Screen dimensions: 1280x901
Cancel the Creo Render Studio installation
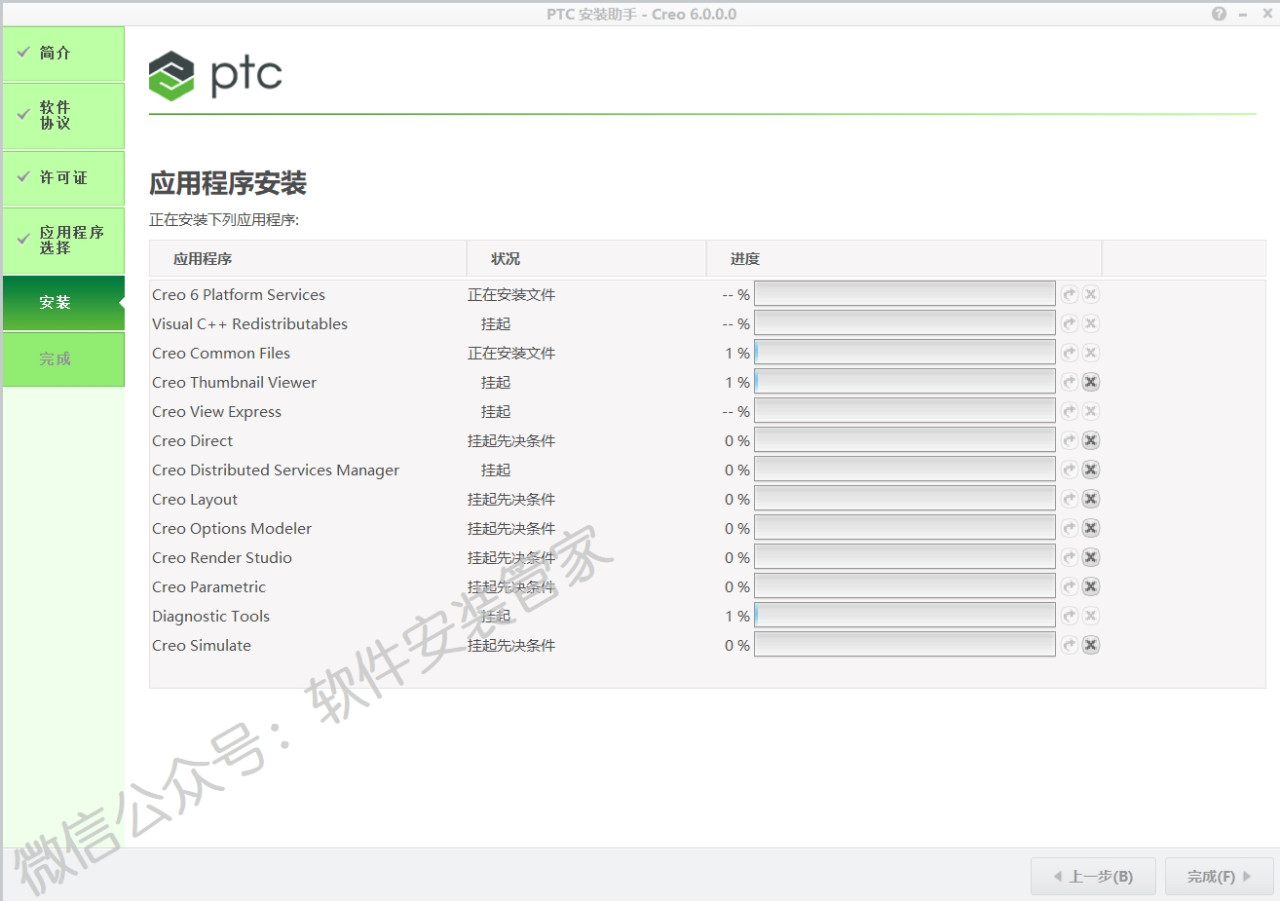pos(1091,557)
